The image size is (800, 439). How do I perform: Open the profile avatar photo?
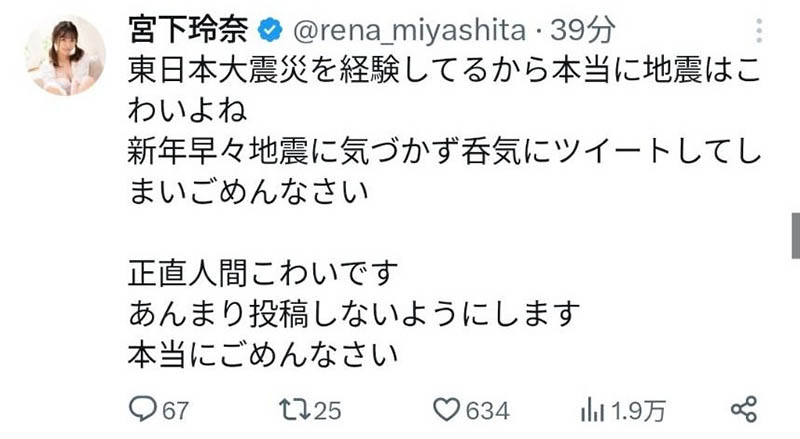coord(66,56)
